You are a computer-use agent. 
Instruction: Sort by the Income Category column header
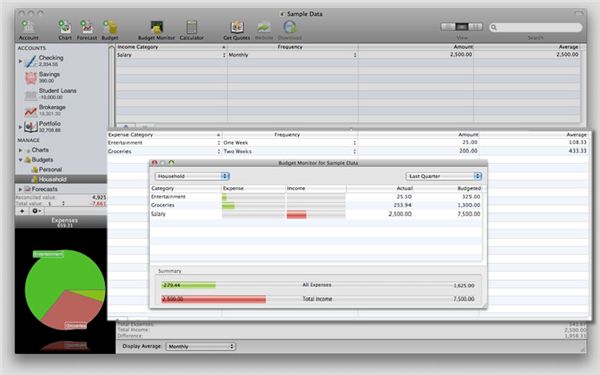[x=171, y=47]
